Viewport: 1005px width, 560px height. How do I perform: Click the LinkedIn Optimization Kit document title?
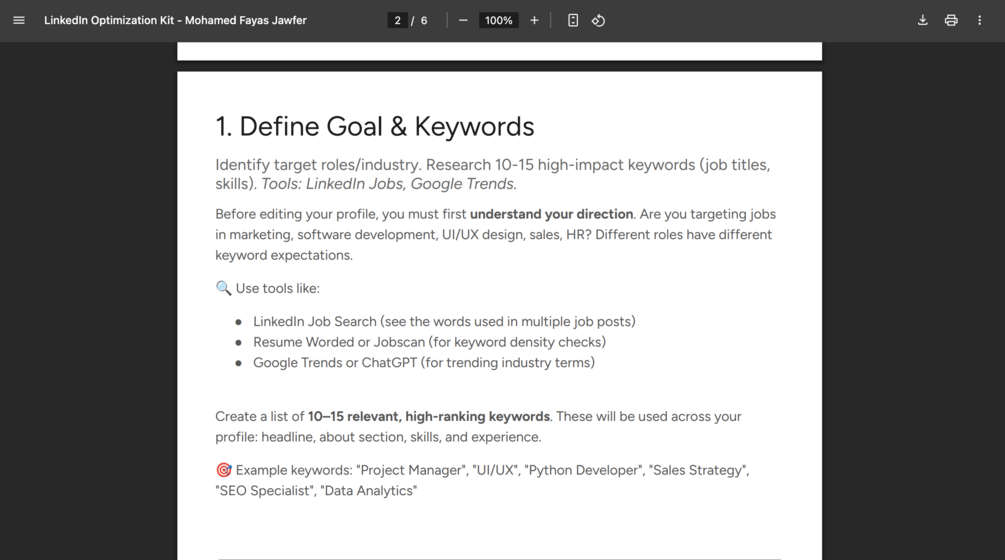click(x=175, y=20)
